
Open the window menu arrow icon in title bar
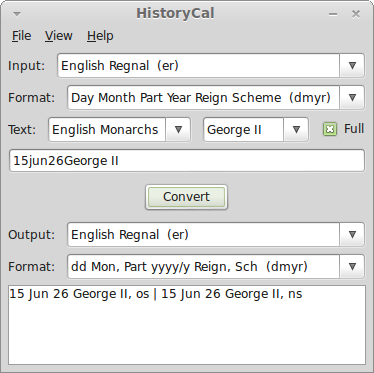point(17,14)
